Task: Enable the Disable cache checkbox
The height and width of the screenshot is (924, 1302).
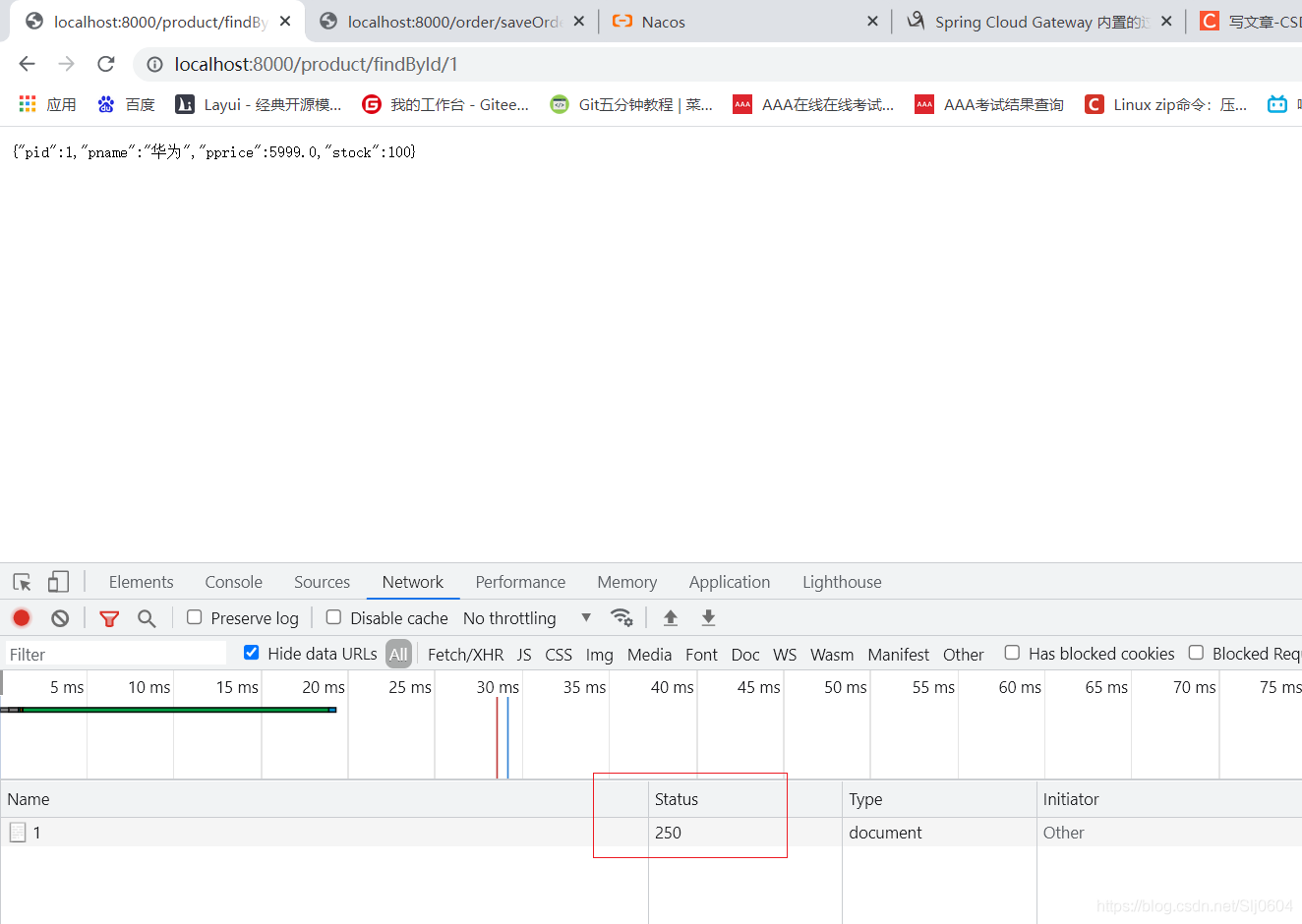Action: pos(334,617)
